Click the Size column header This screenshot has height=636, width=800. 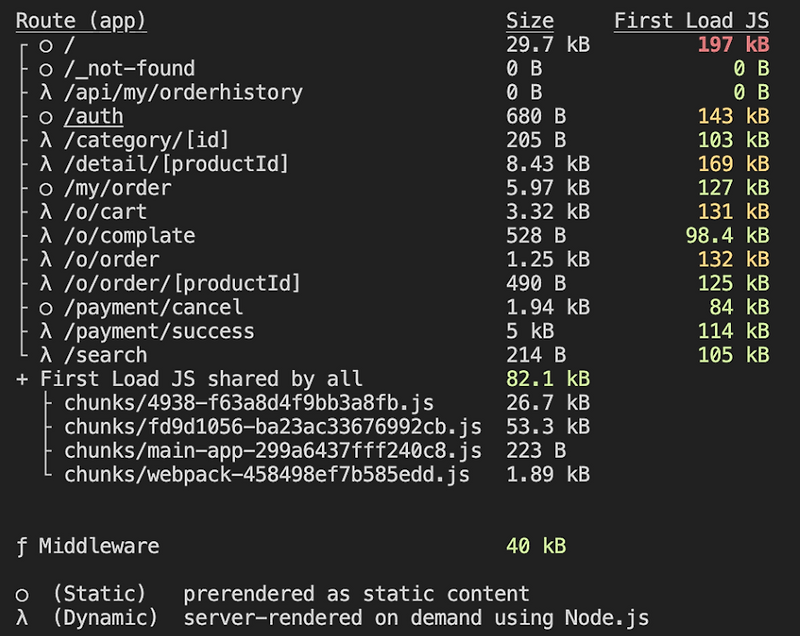531,20
